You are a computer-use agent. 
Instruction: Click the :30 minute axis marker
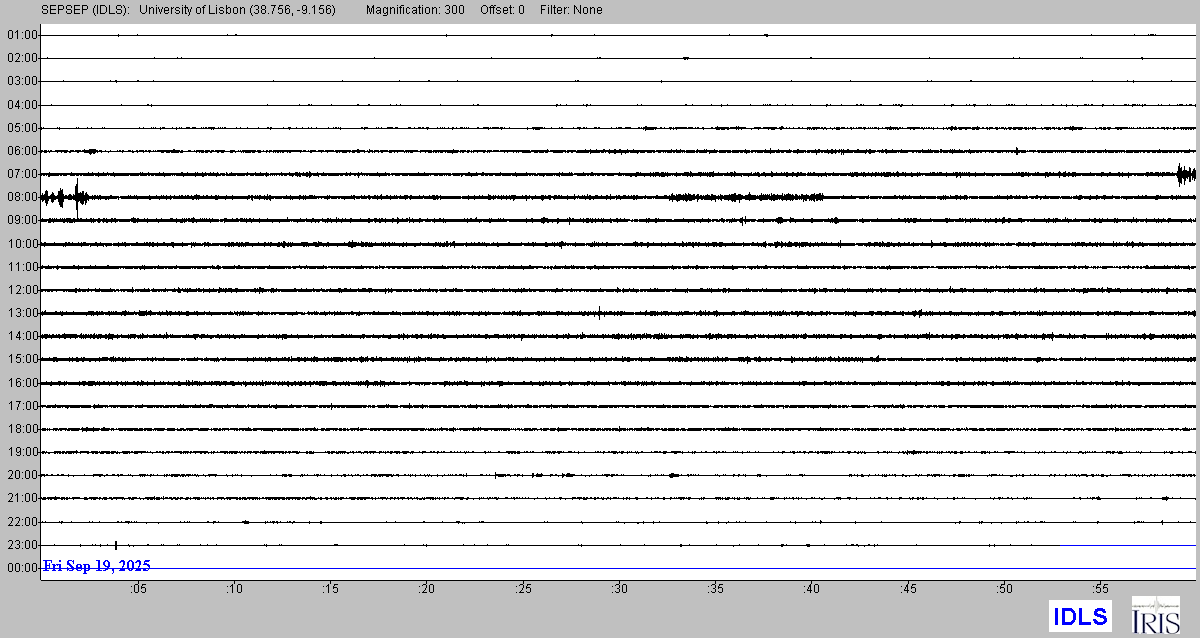[619, 588]
